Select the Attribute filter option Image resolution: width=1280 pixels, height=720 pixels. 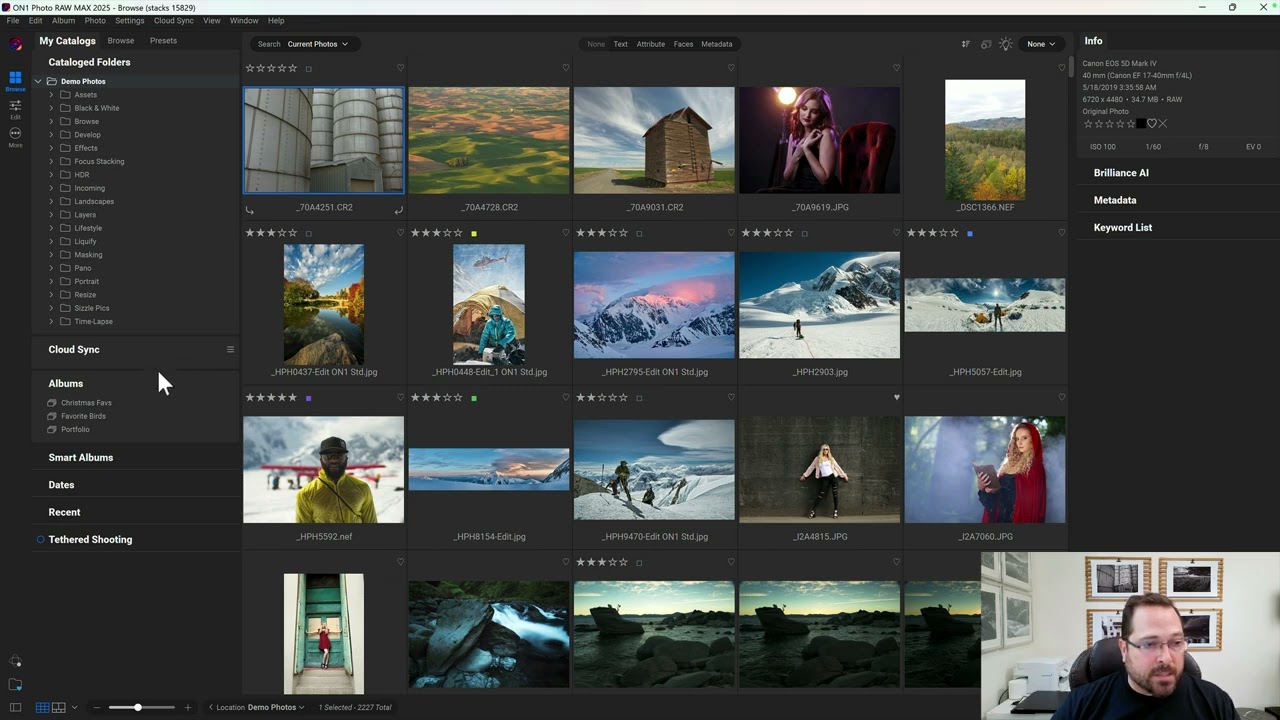(x=651, y=44)
